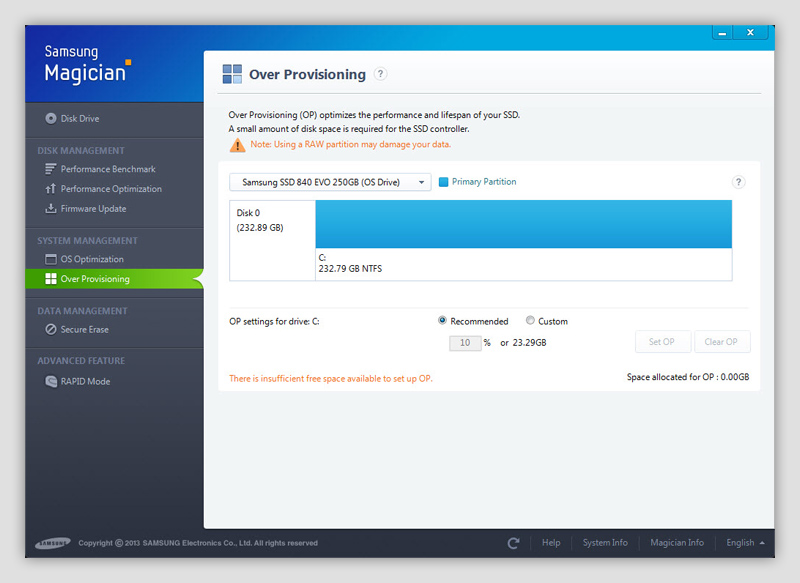Click the Secure Erase prohibited-circle icon

pyautogui.click(x=51, y=329)
